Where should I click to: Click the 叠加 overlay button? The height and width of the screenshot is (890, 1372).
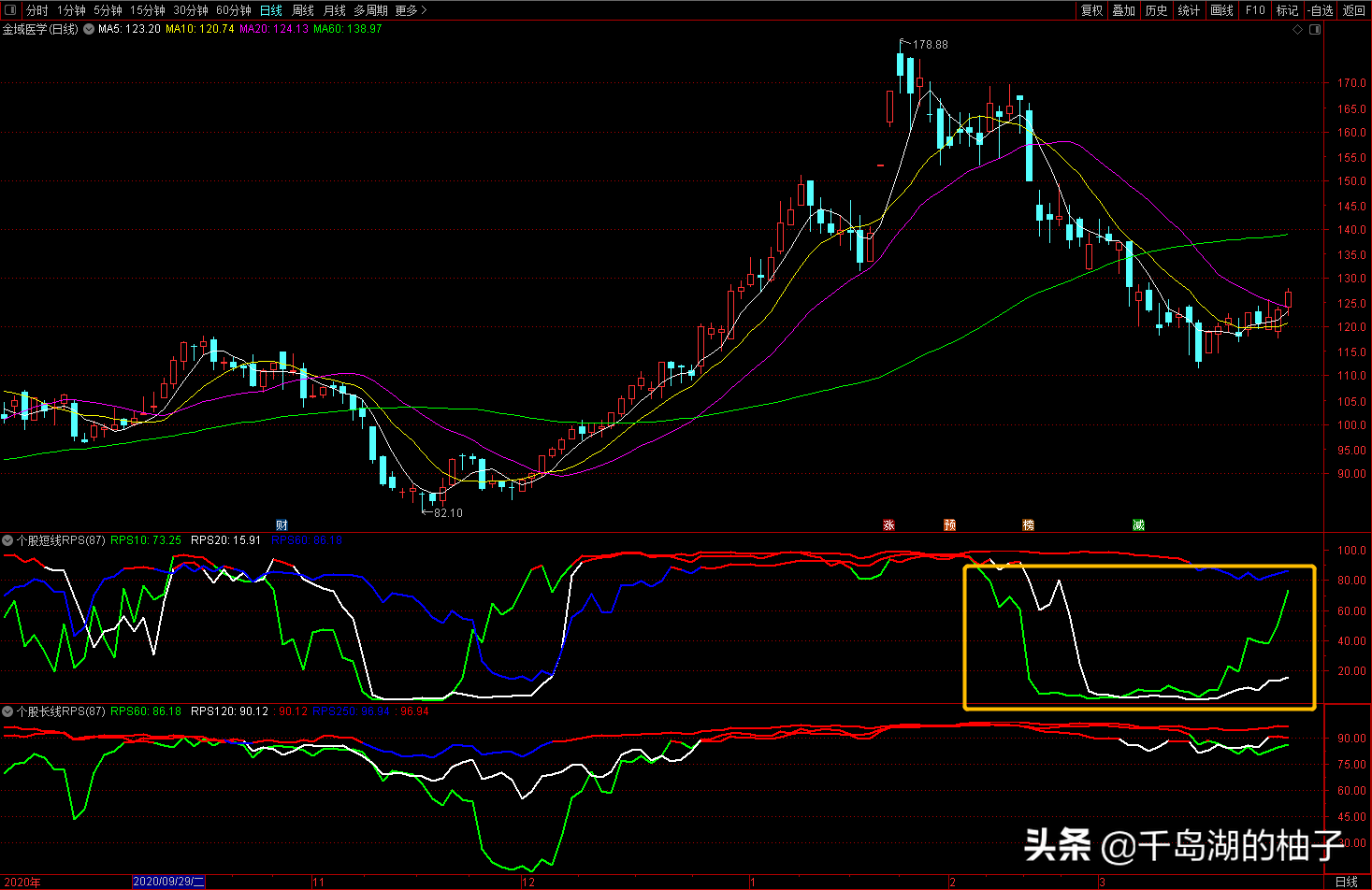1123,10
